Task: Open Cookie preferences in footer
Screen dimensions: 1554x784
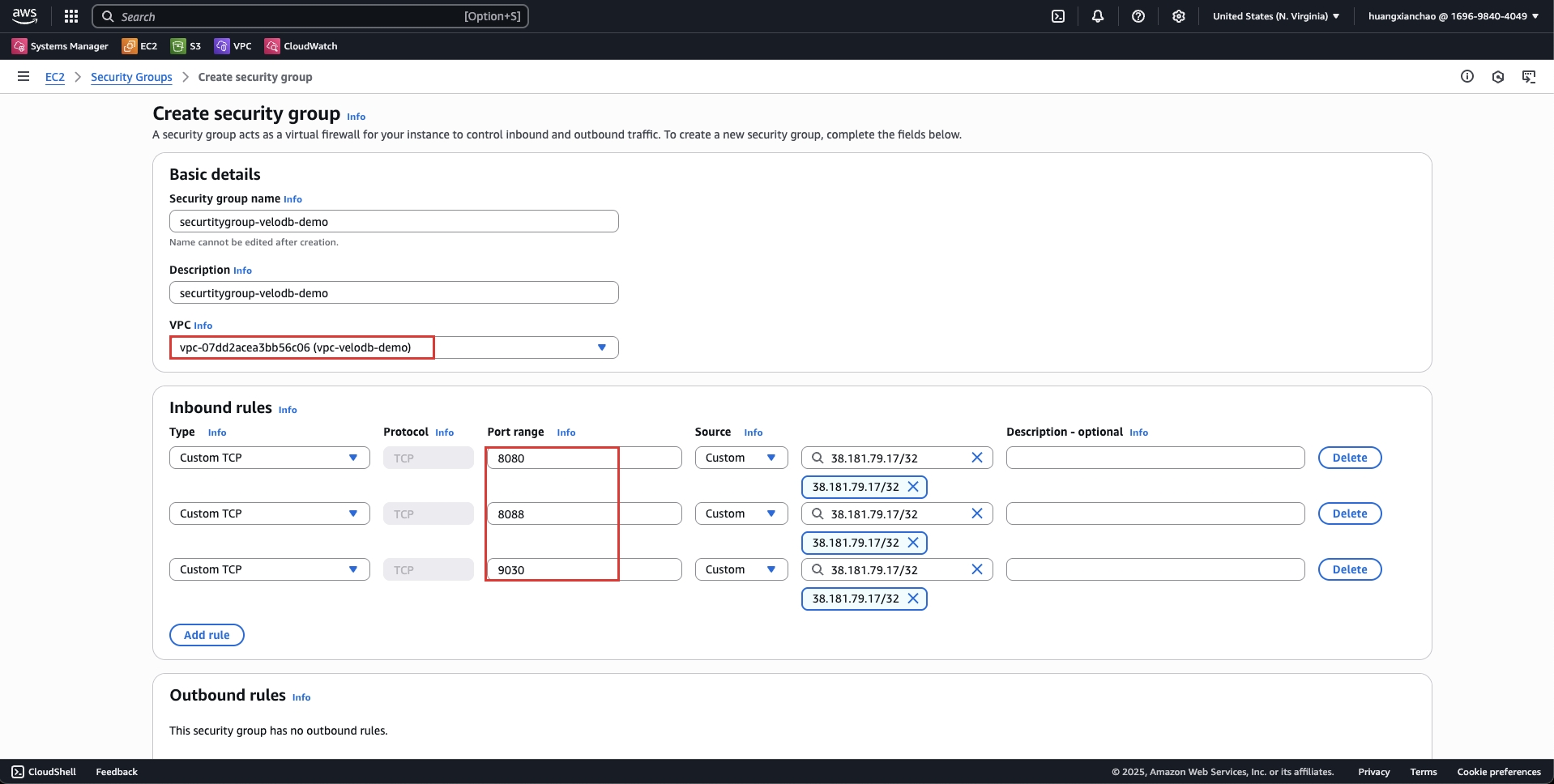Action: 1499,772
